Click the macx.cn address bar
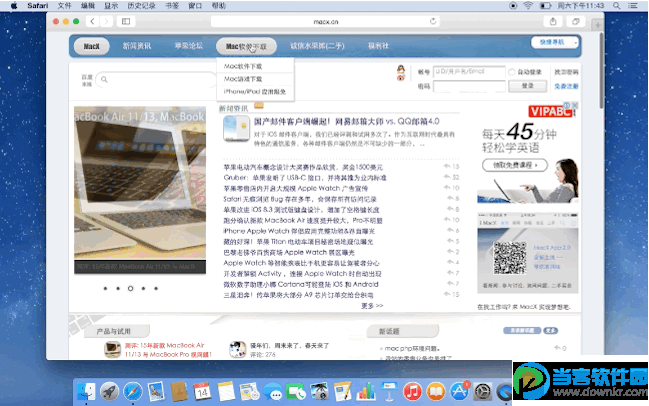Image resolution: width=649 pixels, height=406 pixels. point(325,22)
